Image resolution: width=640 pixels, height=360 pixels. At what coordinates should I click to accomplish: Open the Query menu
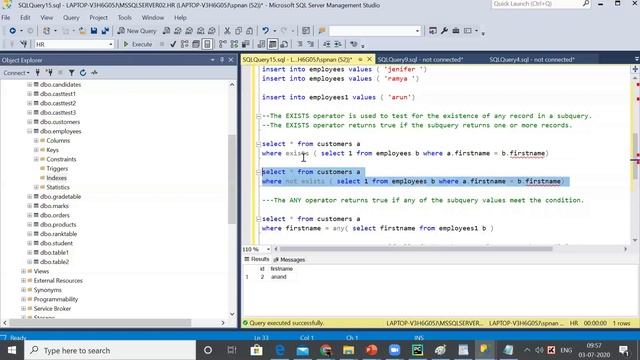[71, 18]
